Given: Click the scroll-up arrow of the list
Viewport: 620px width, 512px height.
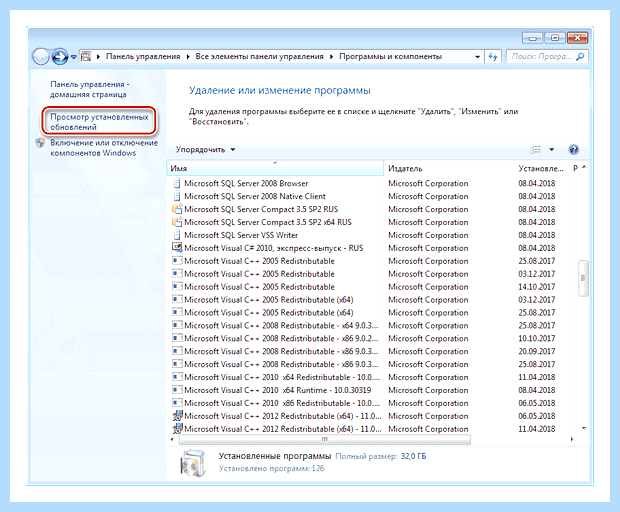Looking at the screenshot, I should point(584,168).
